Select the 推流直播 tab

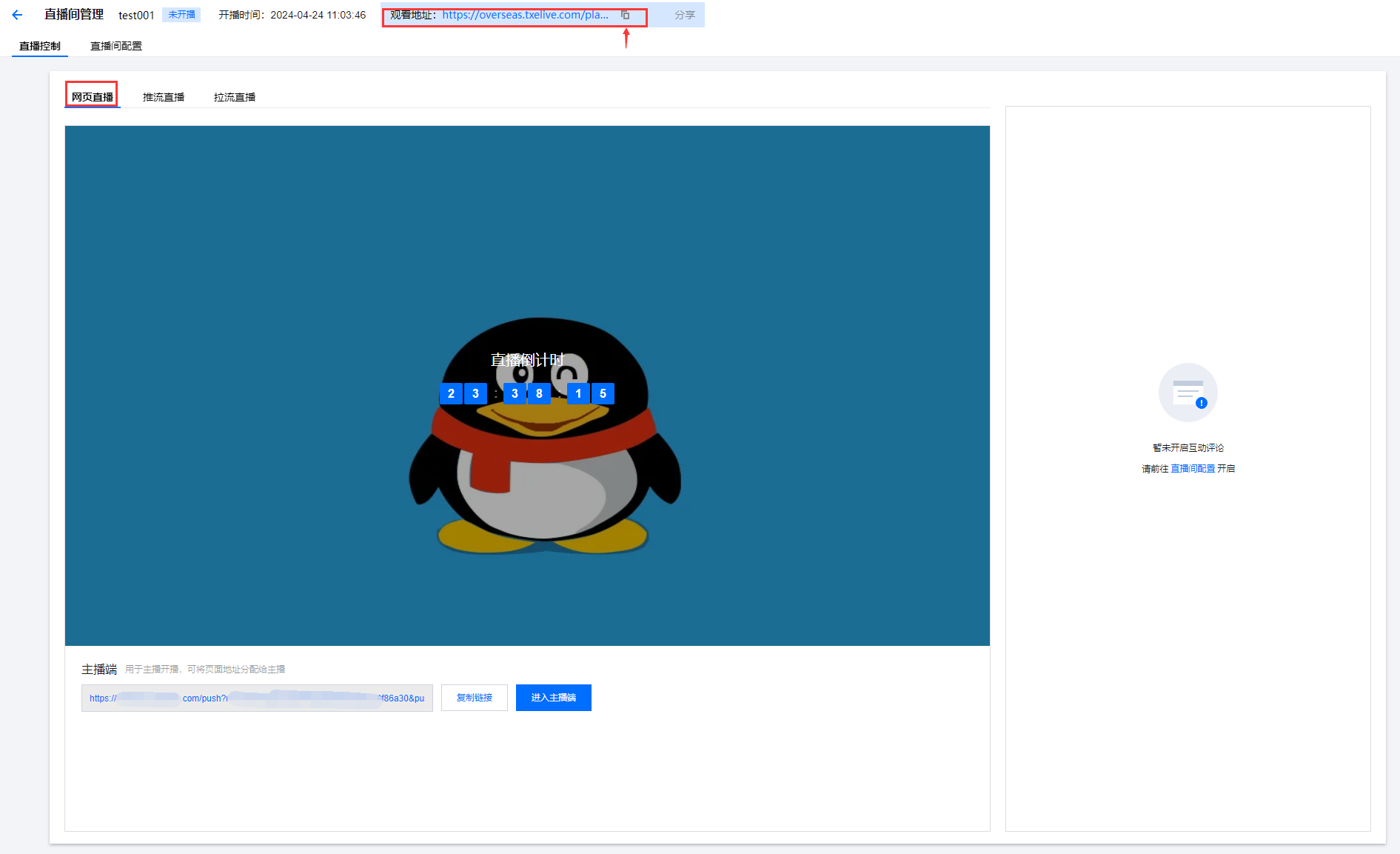164,97
